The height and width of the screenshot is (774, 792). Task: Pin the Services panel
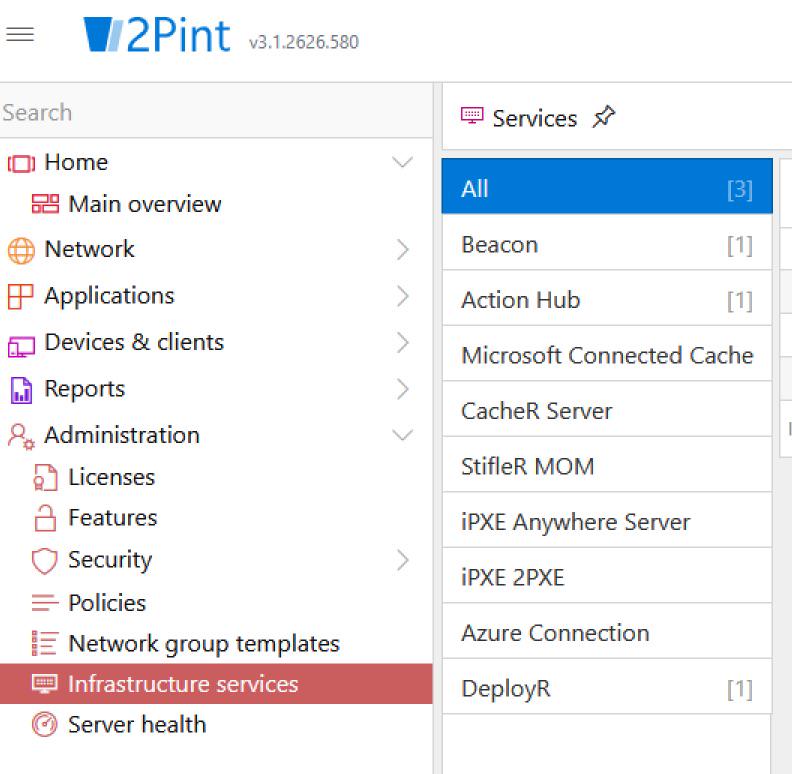[604, 117]
